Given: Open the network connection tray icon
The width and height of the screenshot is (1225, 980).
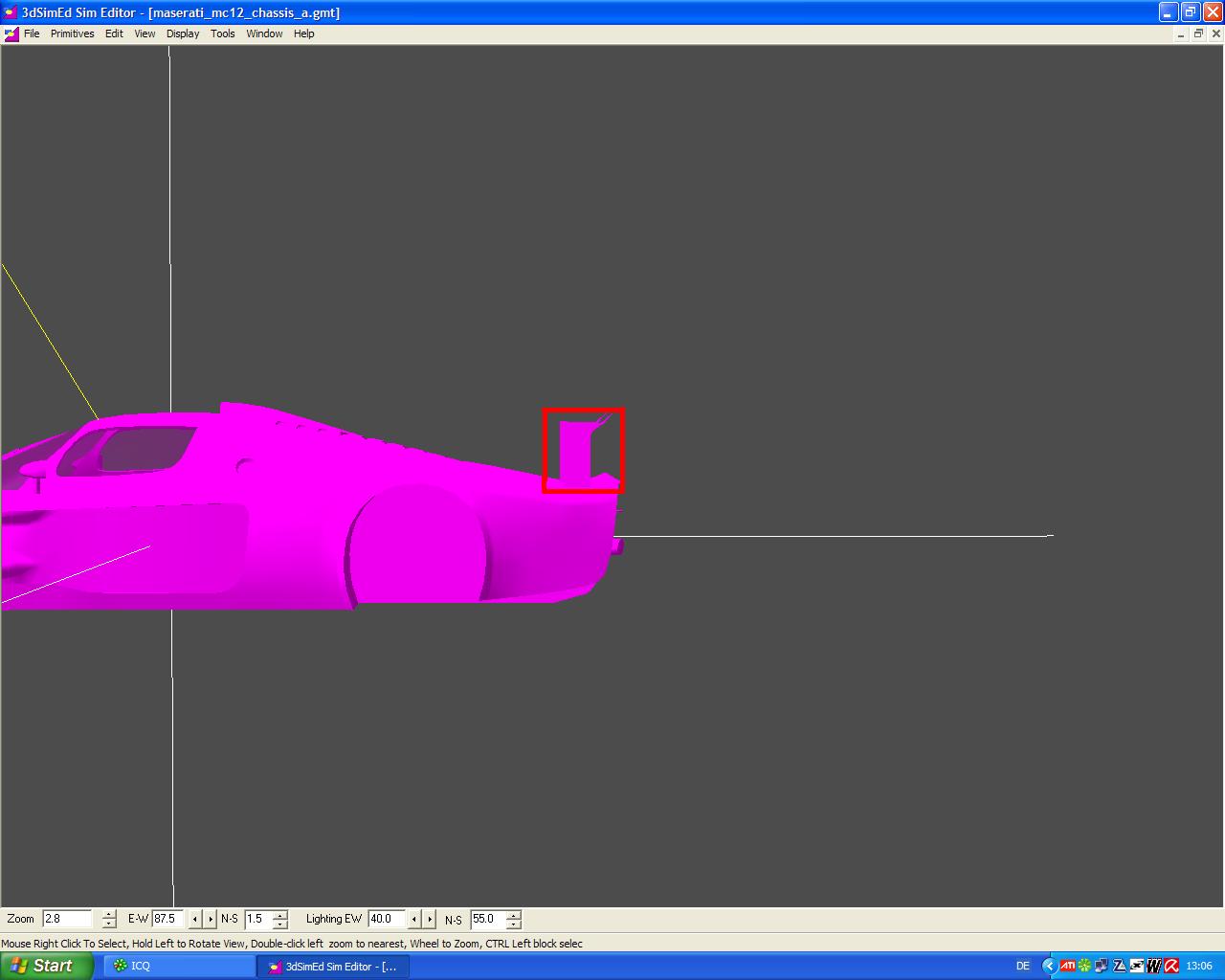Looking at the screenshot, I should tap(1102, 966).
